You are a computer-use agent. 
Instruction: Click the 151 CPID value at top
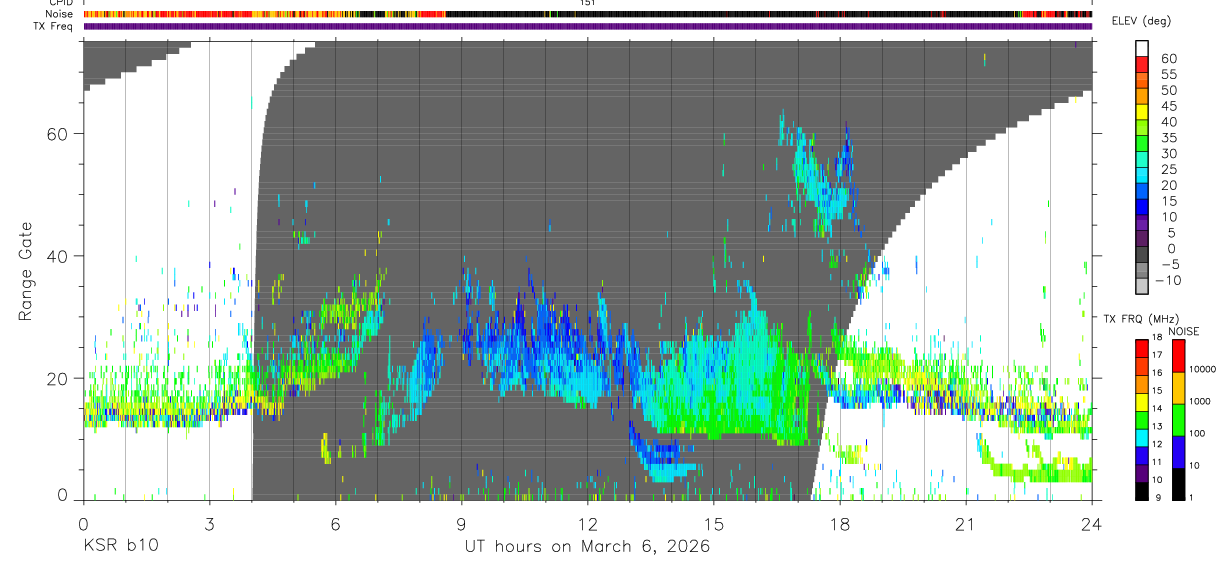pyautogui.click(x=587, y=3)
